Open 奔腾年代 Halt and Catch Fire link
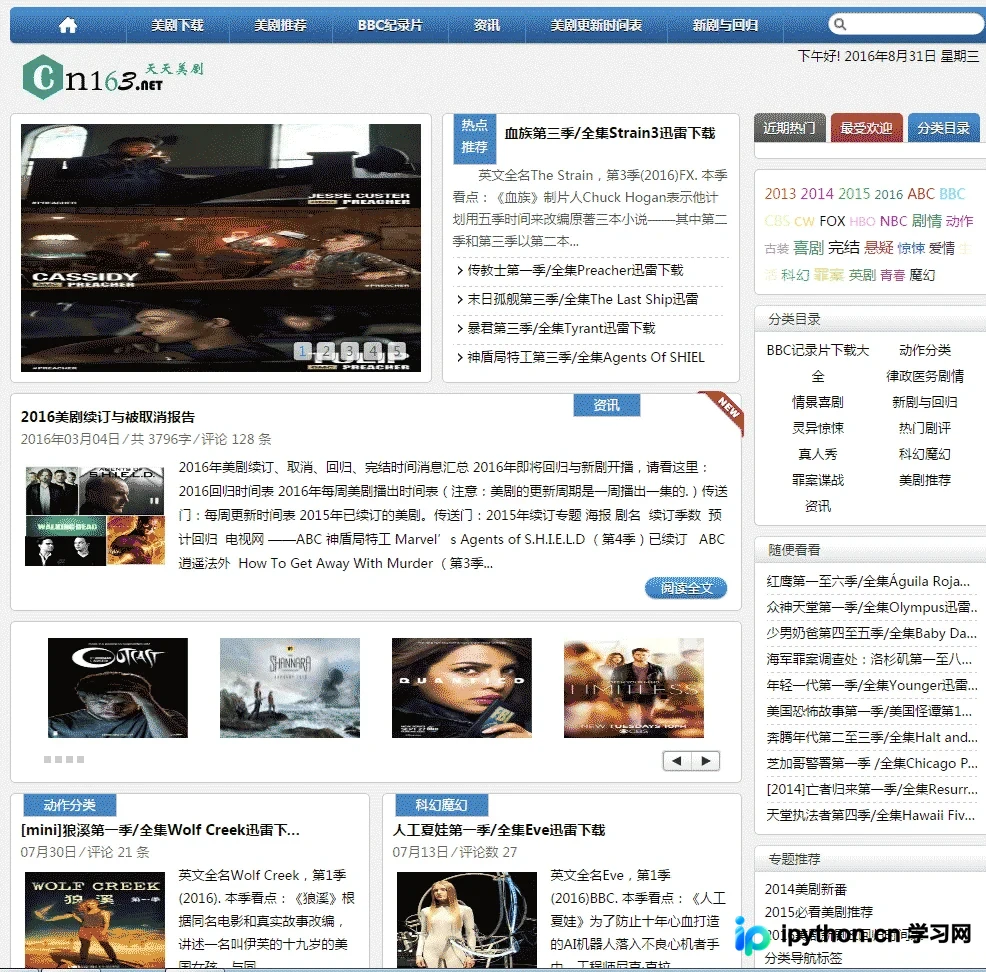This screenshot has width=986, height=972. click(x=872, y=737)
